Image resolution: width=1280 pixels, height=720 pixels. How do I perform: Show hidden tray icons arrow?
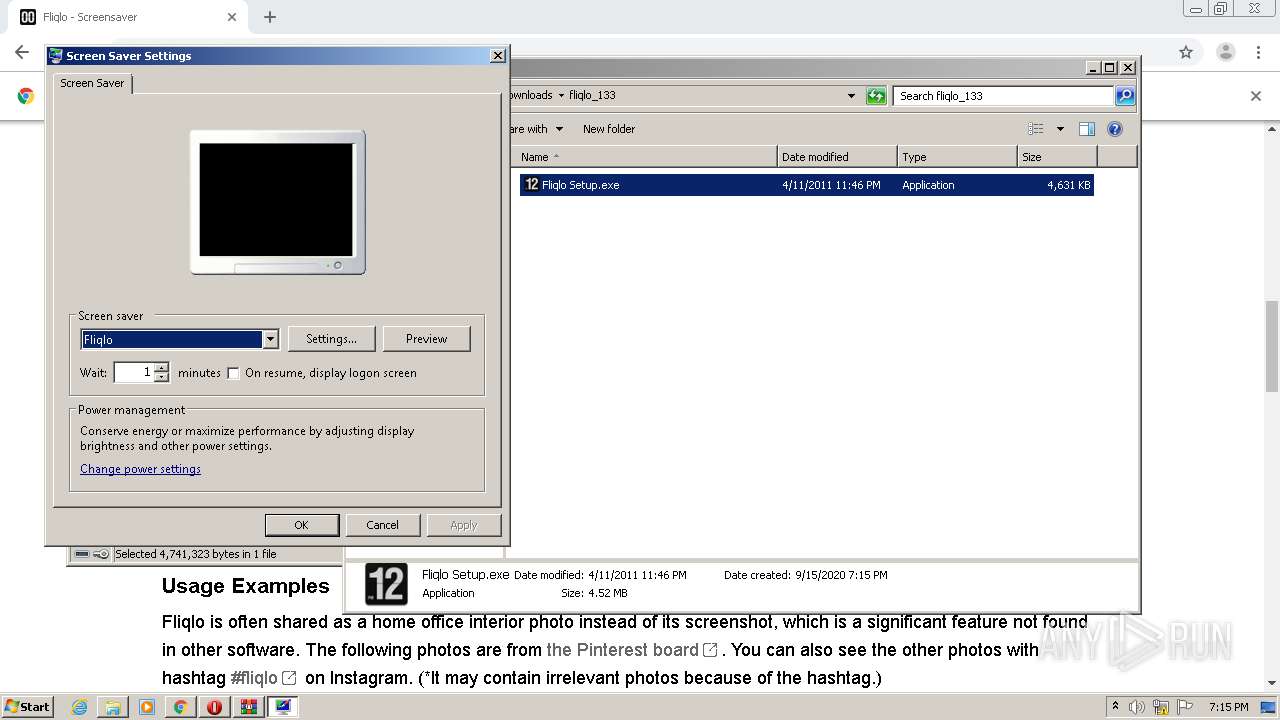[1115, 707]
